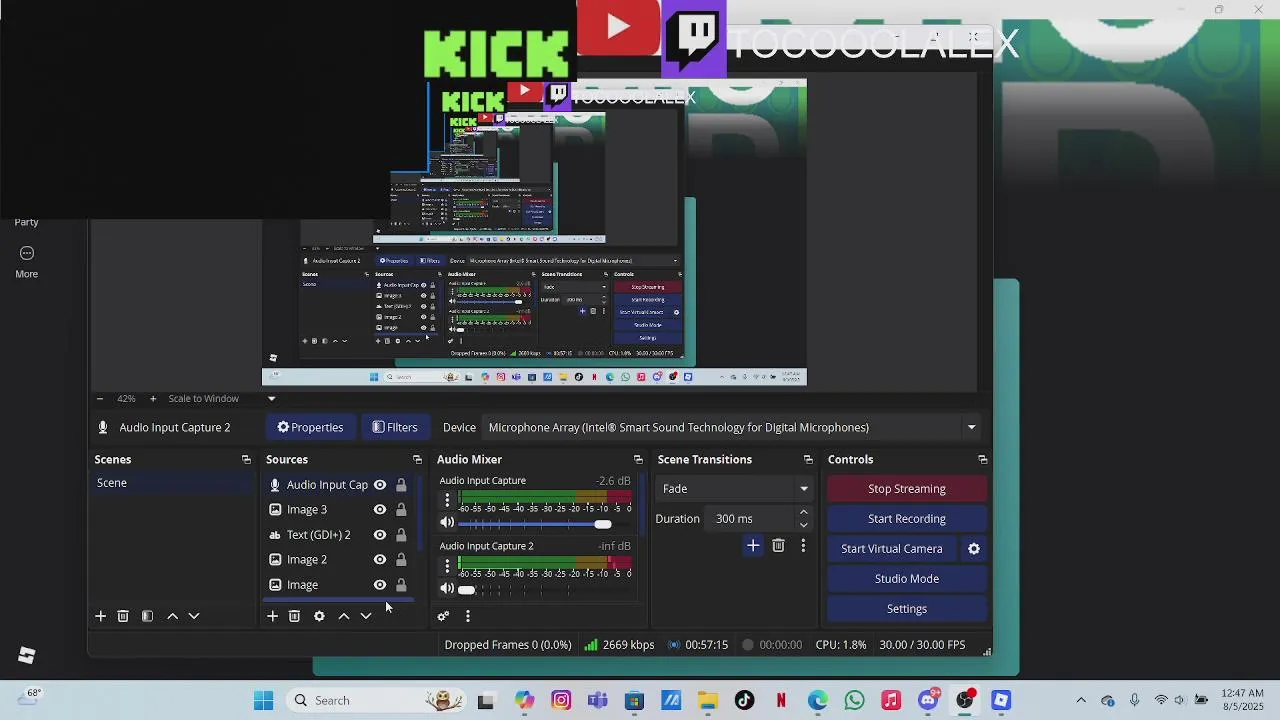1280x720 pixels.
Task: Increase the transition duration with up stepper
Action: (x=803, y=513)
